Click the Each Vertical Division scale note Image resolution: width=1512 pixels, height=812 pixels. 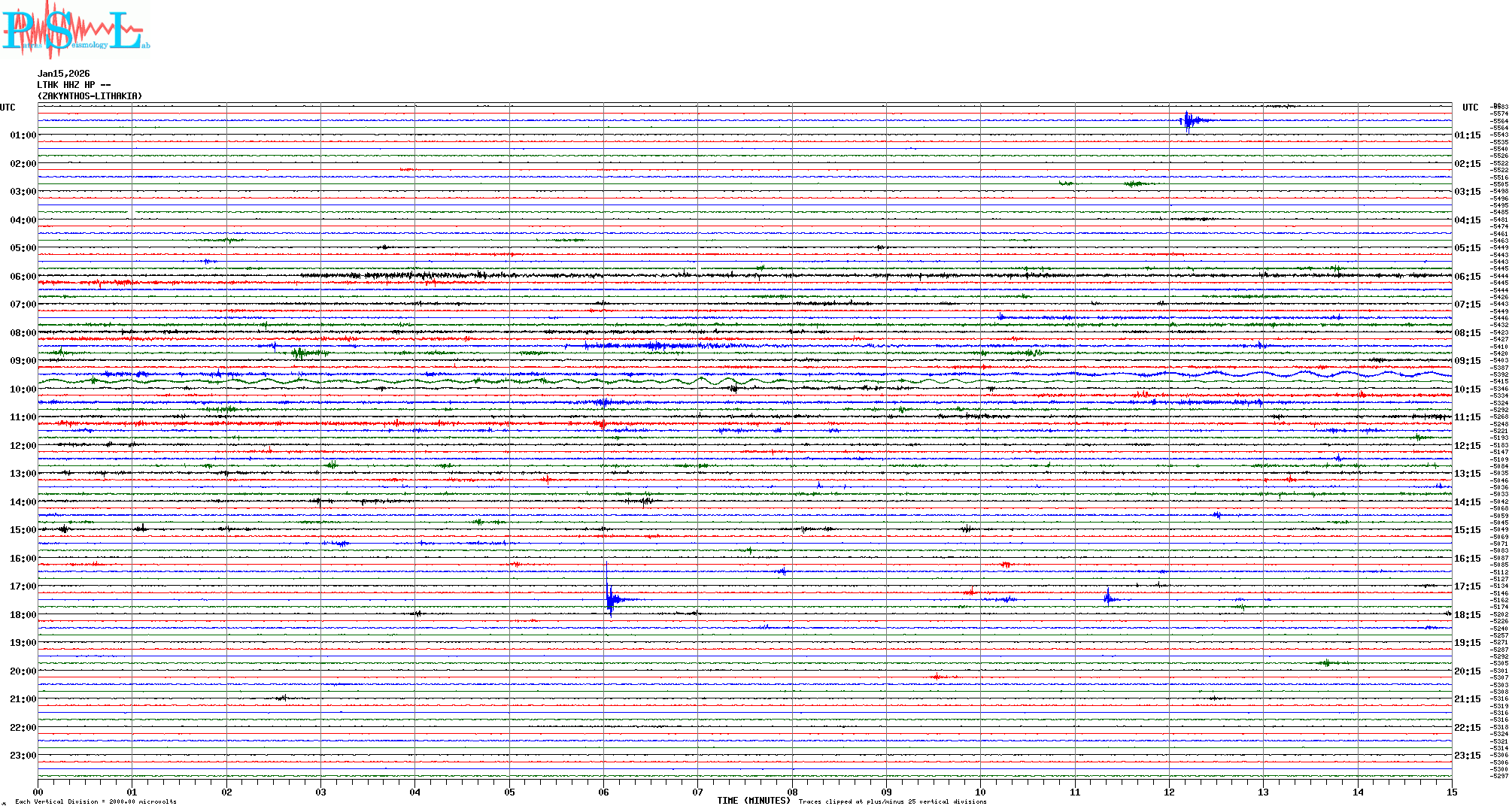pyautogui.click(x=96, y=801)
